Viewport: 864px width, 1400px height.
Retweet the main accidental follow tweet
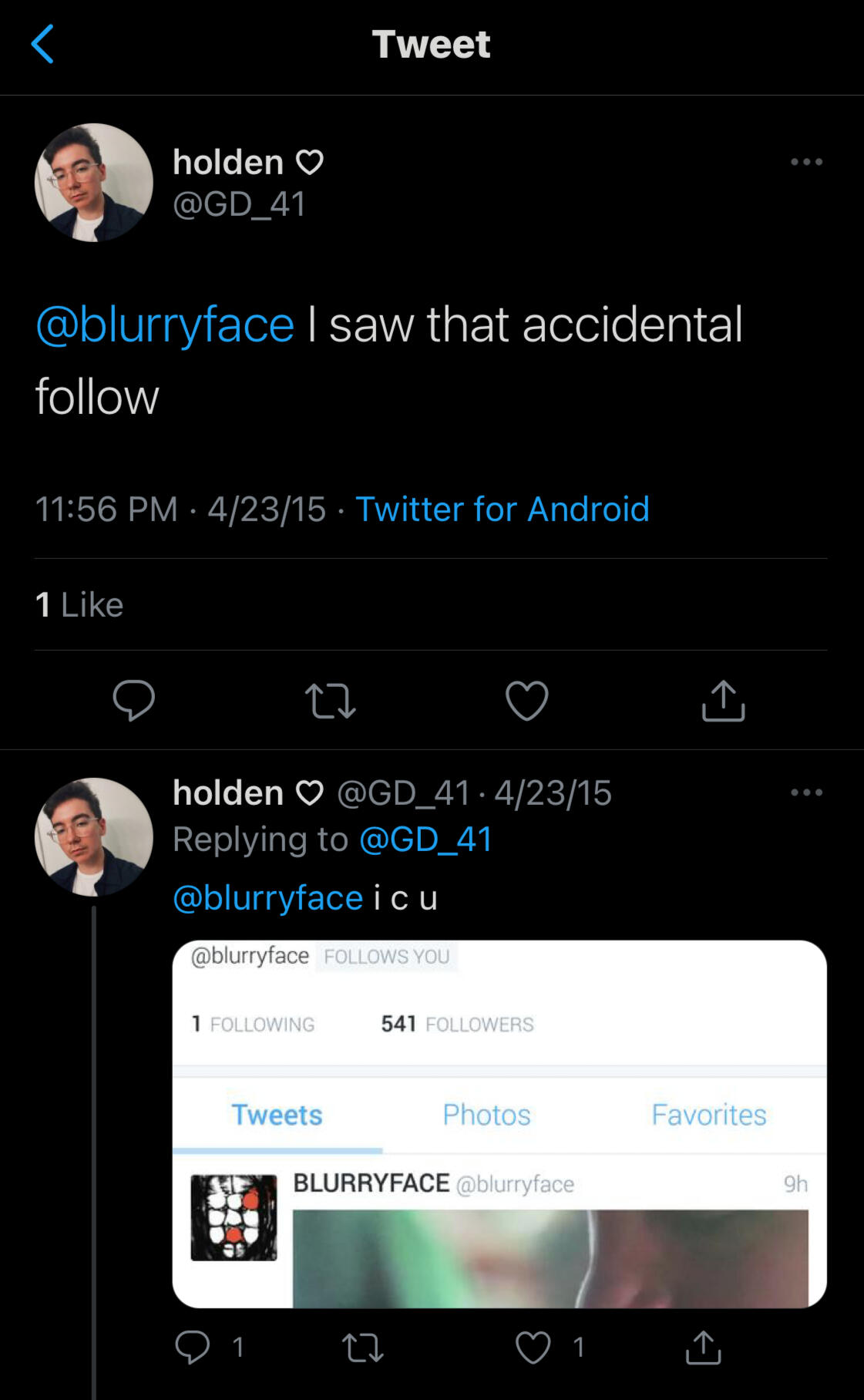331,701
